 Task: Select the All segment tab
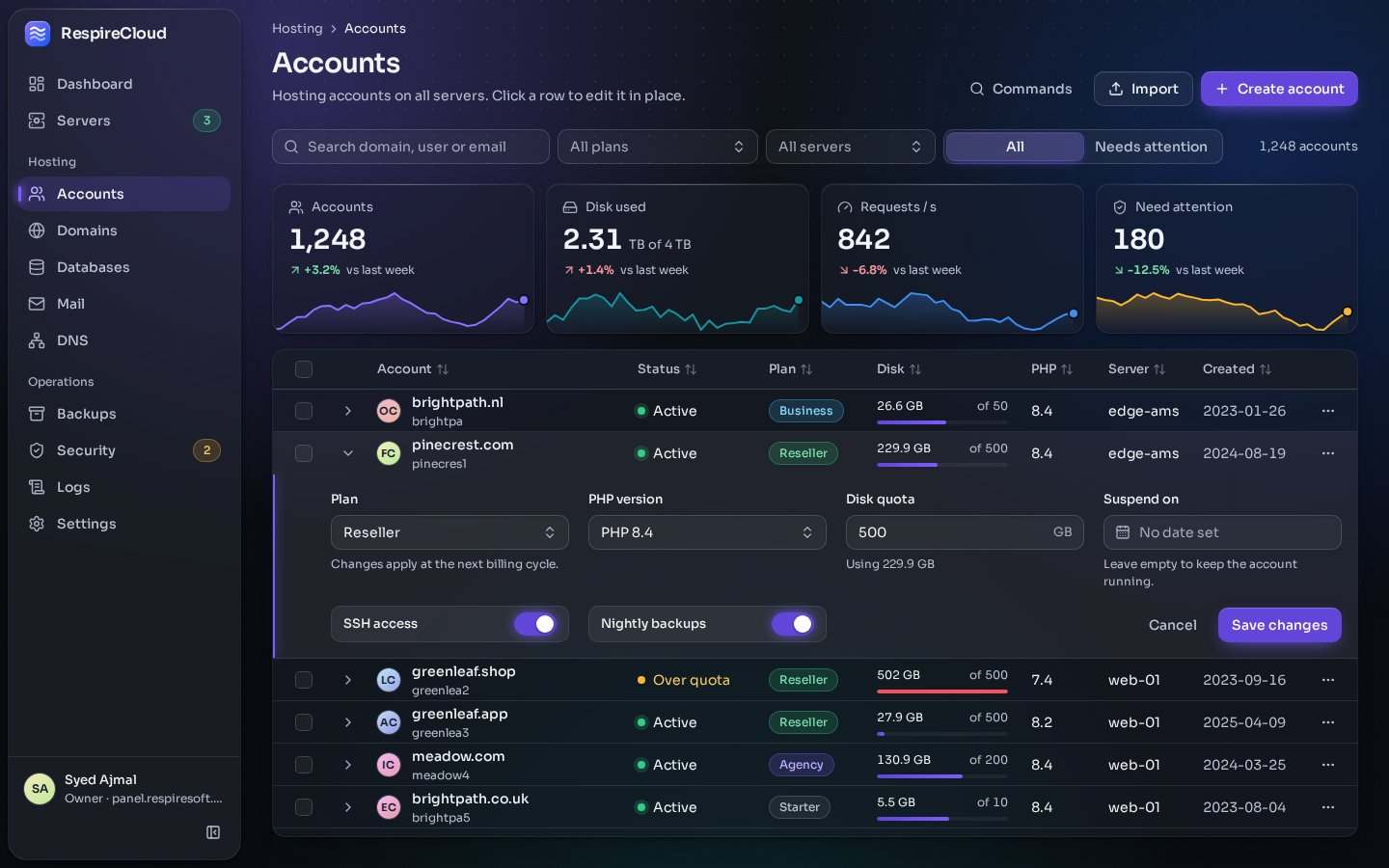[1015, 147]
